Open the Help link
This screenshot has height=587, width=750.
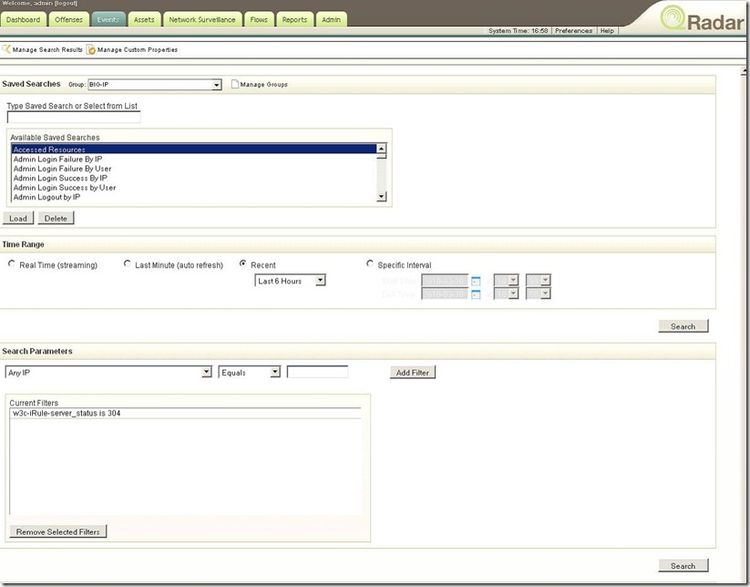607,31
